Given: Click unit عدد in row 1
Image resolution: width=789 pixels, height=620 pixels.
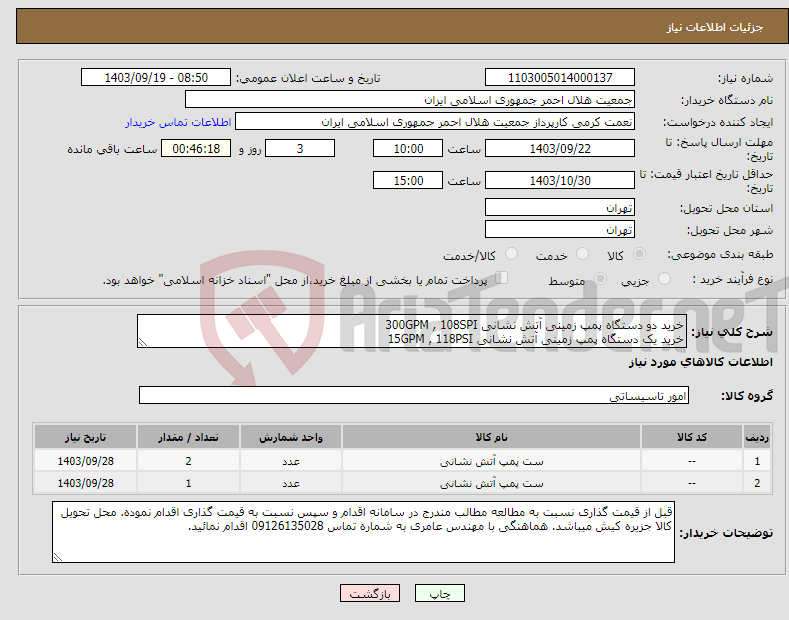Looking at the screenshot, I should [x=291, y=461].
